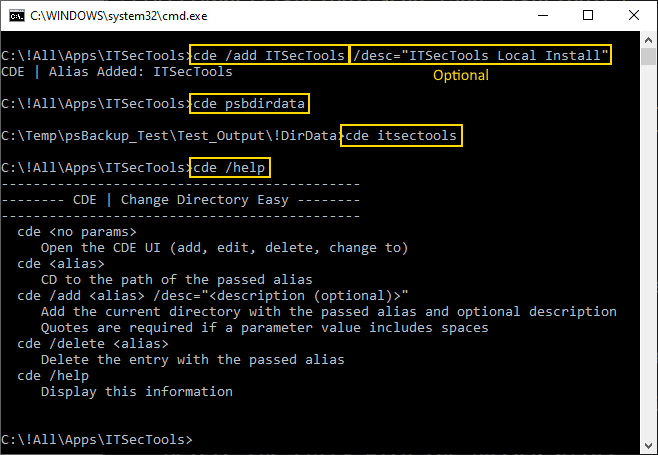Click the highlighted "cde /add ITSecTools" command
The image size is (658, 455).
(270, 55)
